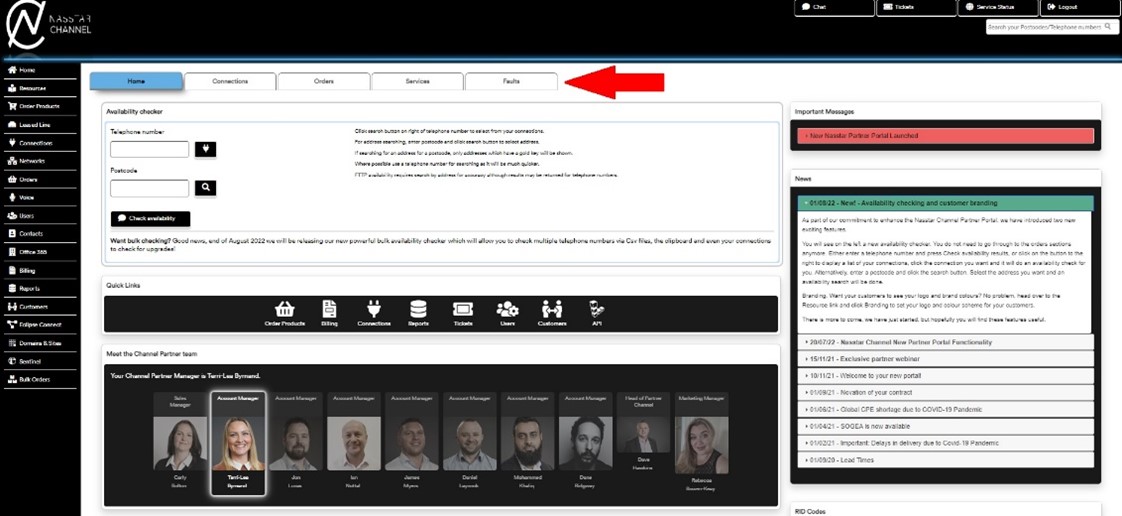Switch to the Orders tab
Viewport: 1122px width, 516px height.
(x=323, y=82)
